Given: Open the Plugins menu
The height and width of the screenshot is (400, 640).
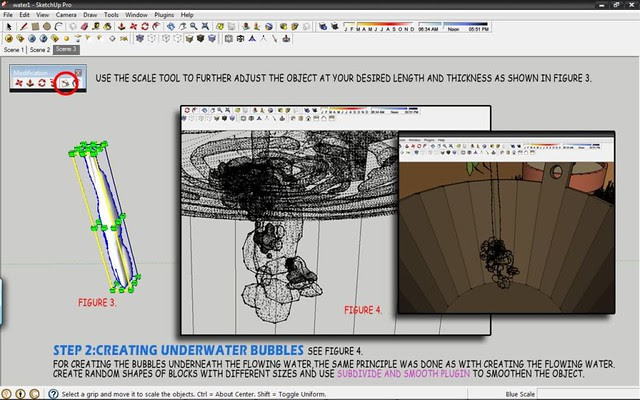Looking at the screenshot, I should click(164, 16).
